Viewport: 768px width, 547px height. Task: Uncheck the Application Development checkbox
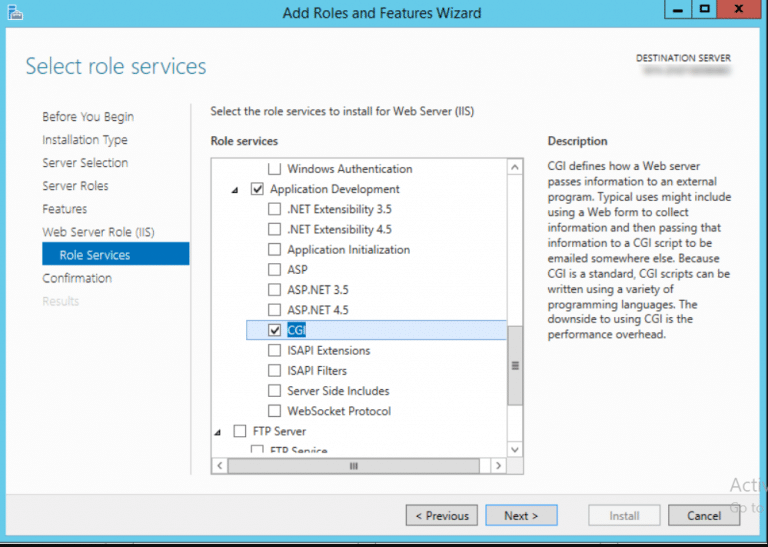(x=257, y=189)
